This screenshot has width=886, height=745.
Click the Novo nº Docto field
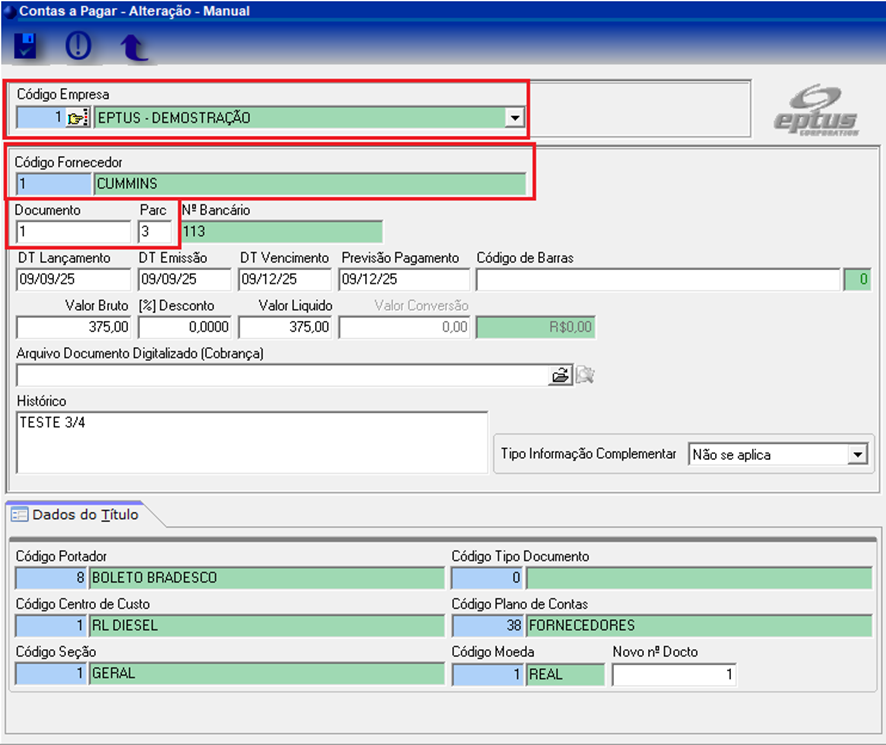(x=673, y=675)
